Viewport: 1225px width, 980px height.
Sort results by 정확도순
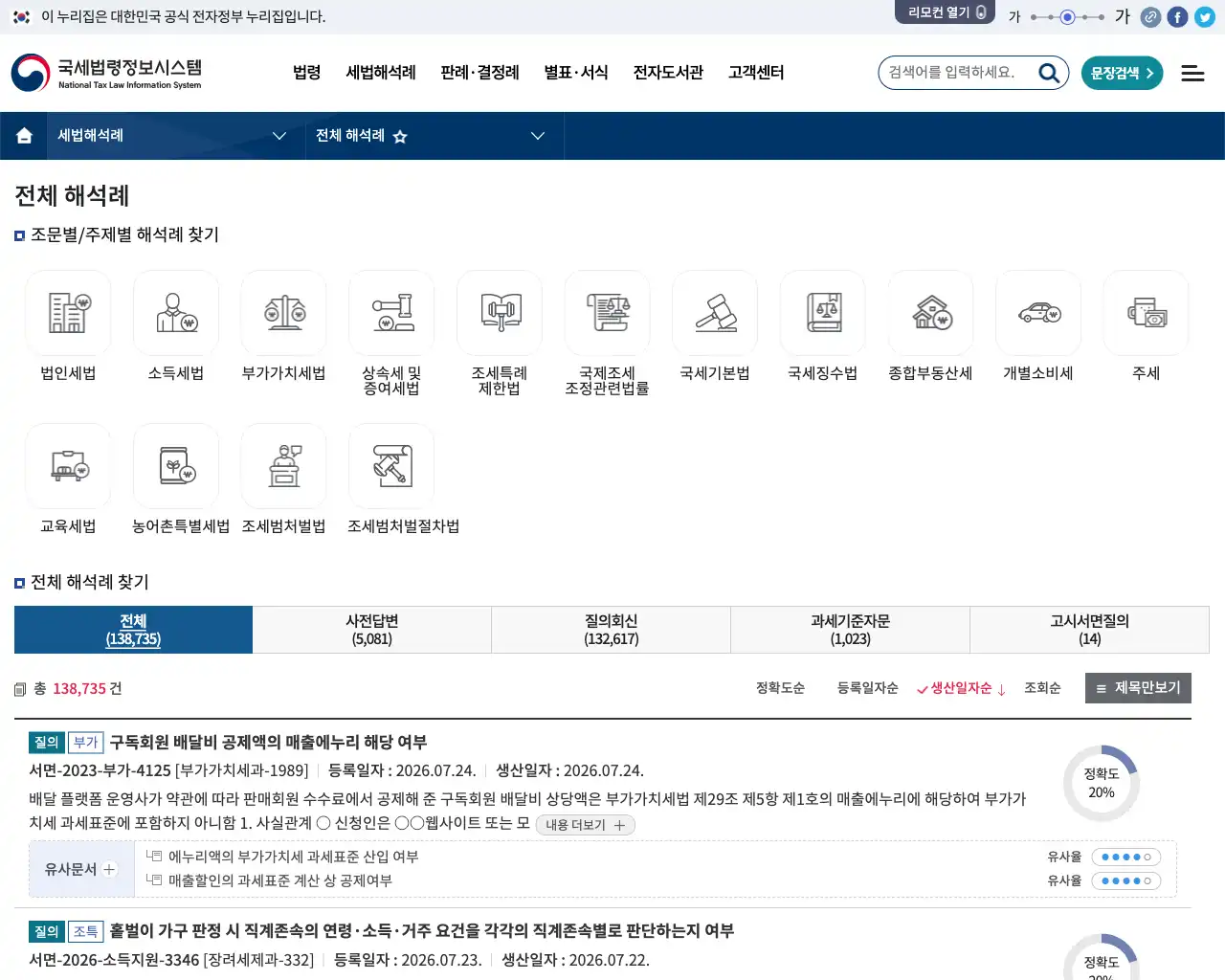[x=780, y=688]
